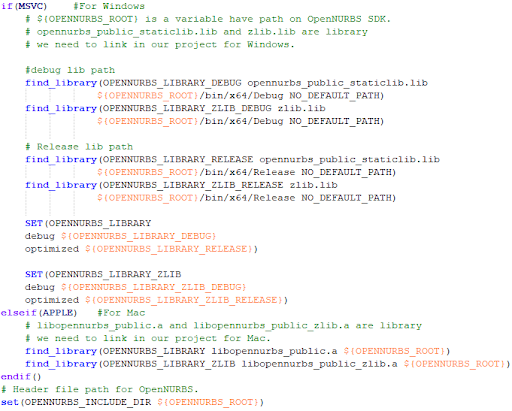Click find_library for OPENNURBS_LIBRARY_DEBUG
Screen dimensions: 512x411
tap(61, 83)
